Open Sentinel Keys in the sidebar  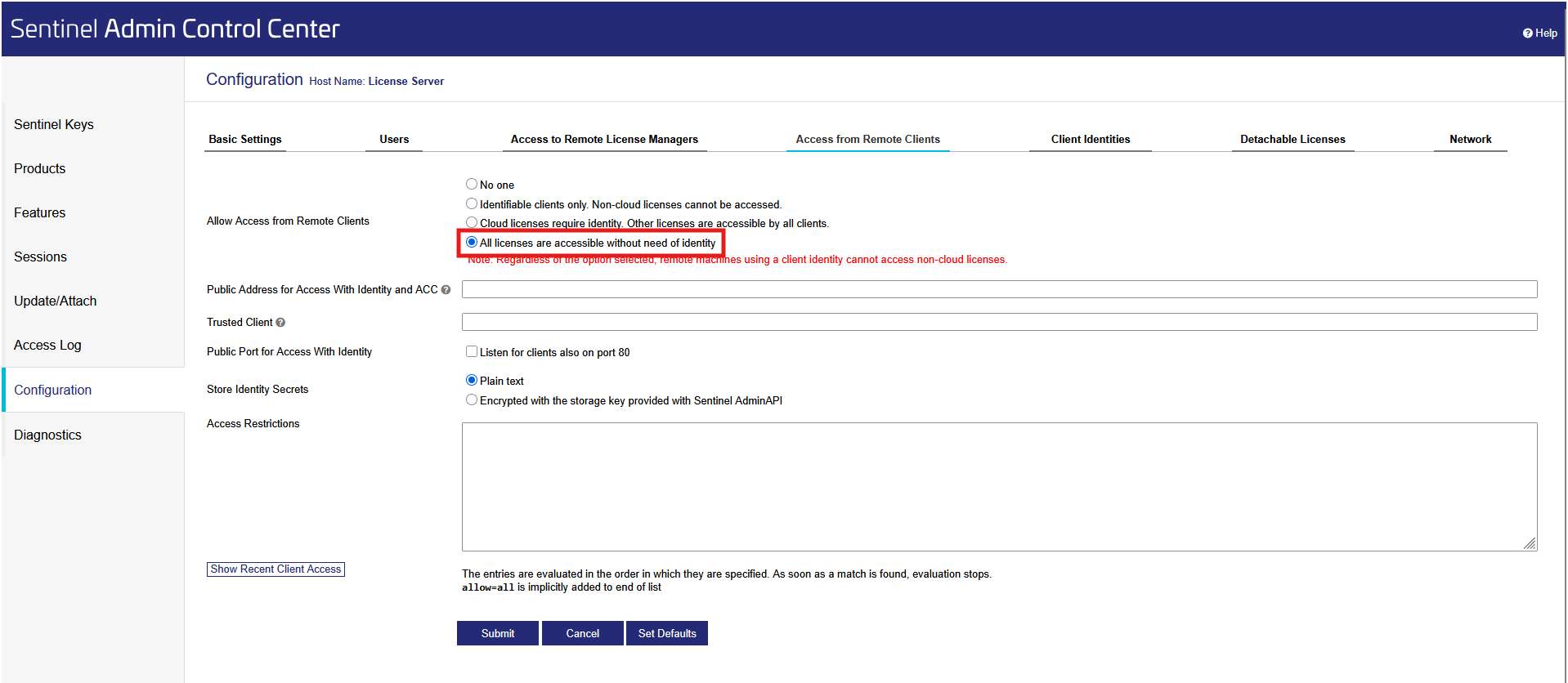(x=54, y=124)
